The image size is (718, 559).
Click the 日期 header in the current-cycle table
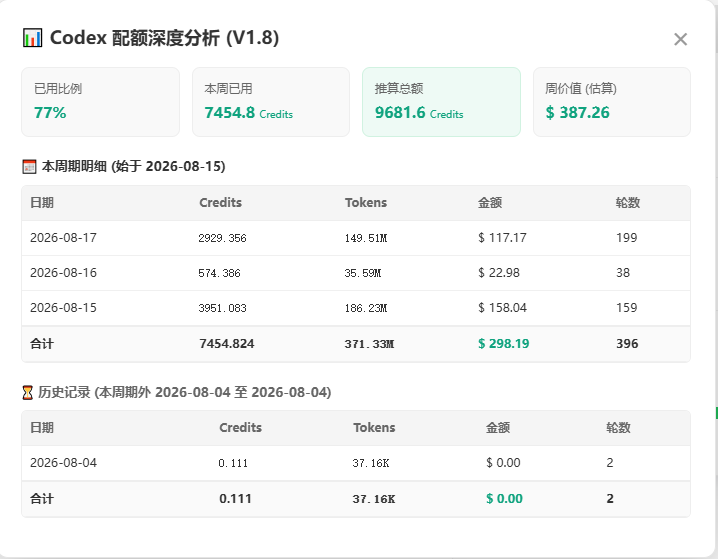tap(42, 202)
